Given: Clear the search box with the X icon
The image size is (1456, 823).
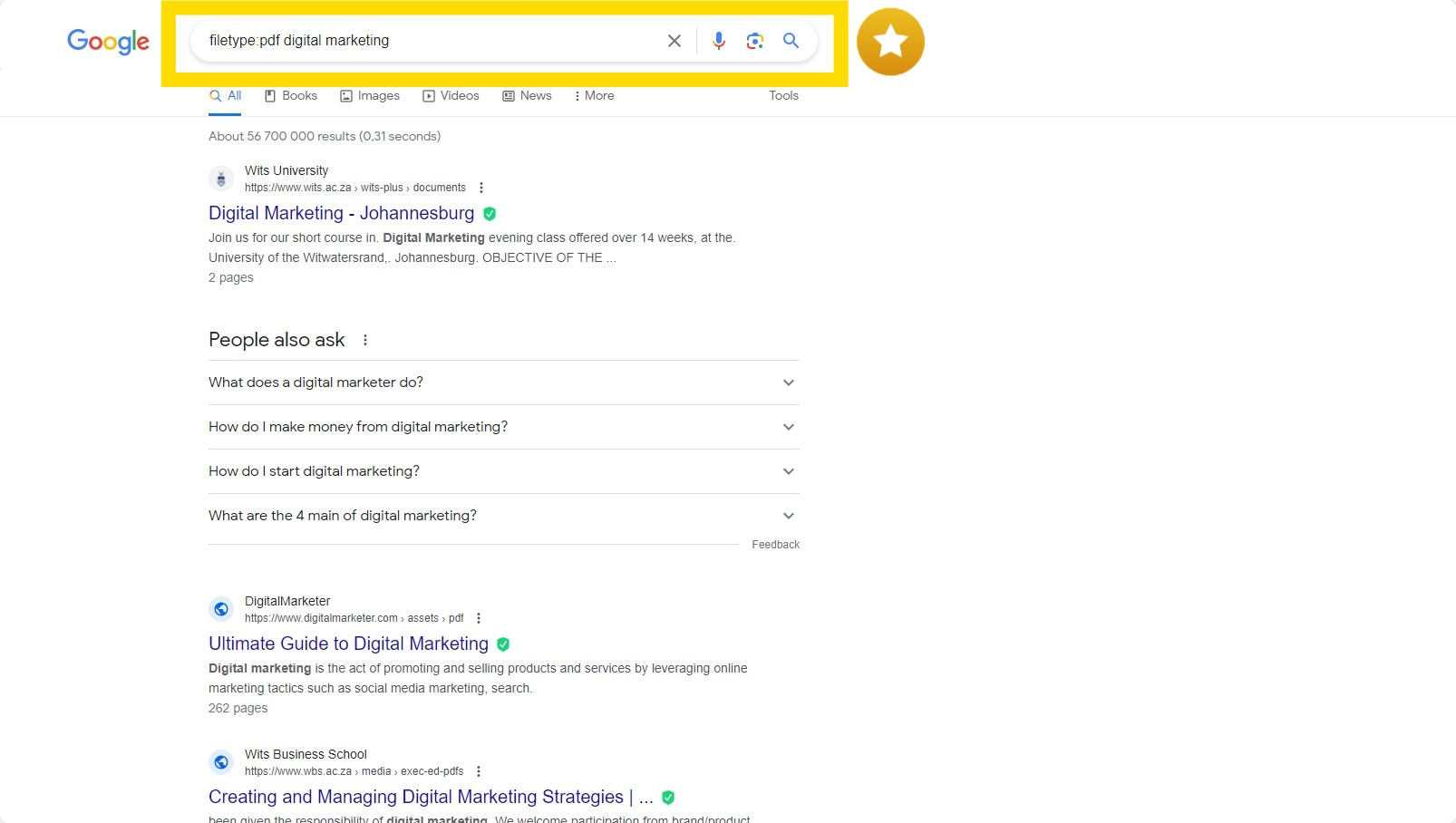Looking at the screenshot, I should click(x=675, y=41).
